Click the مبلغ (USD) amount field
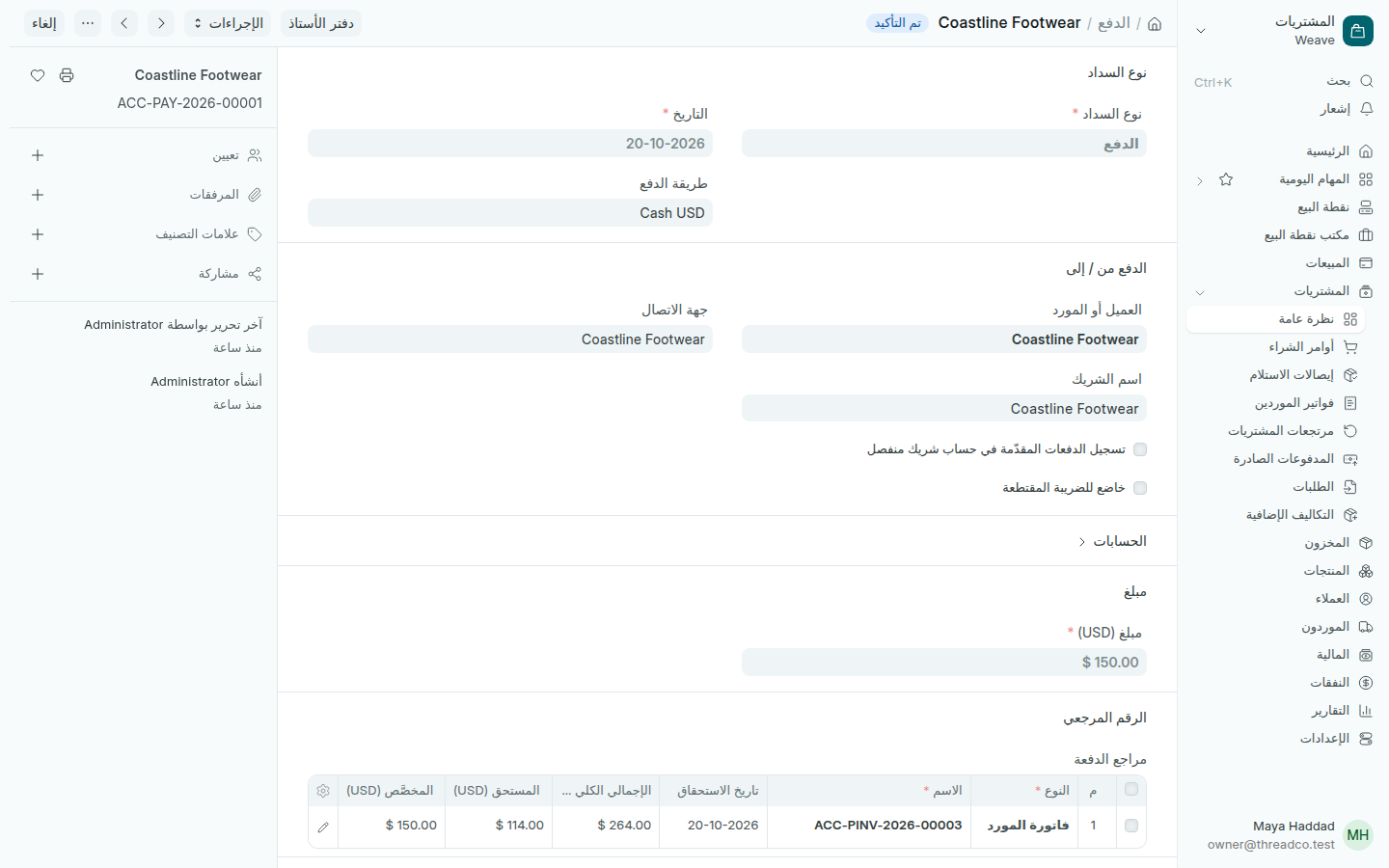The image size is (1389, 868). click(944, 663)
